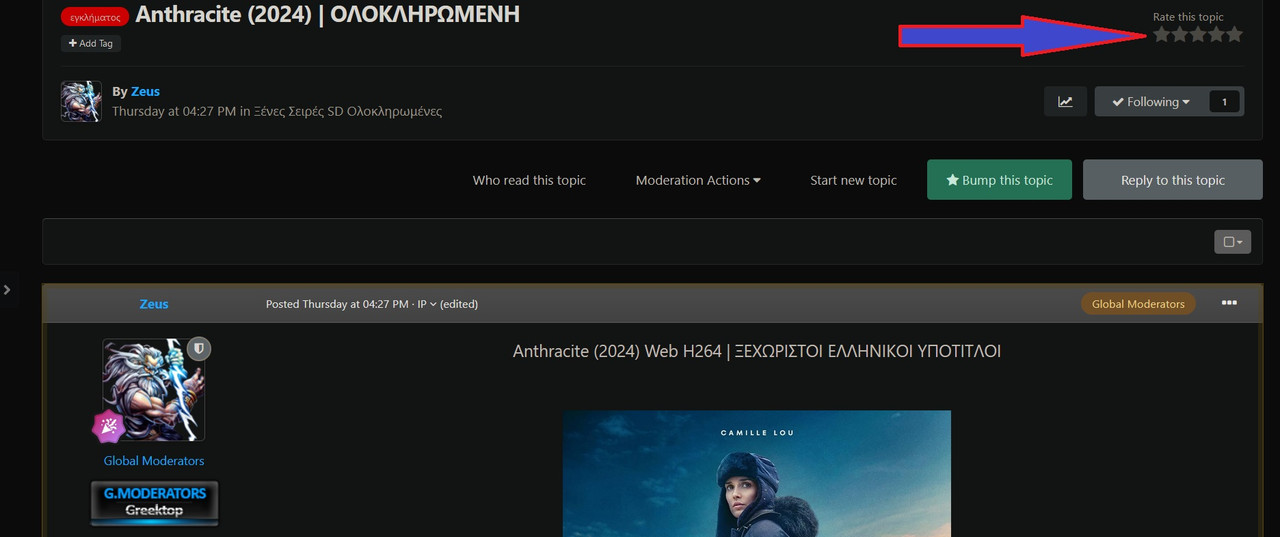Screen dimensions: 1280x537
Task: Click the Add Tag button
Action: 91,43
